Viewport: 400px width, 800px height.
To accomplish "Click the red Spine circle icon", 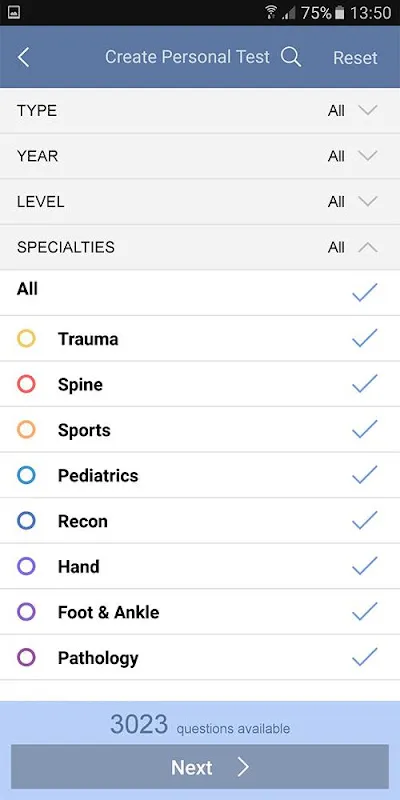I will 26,384.
